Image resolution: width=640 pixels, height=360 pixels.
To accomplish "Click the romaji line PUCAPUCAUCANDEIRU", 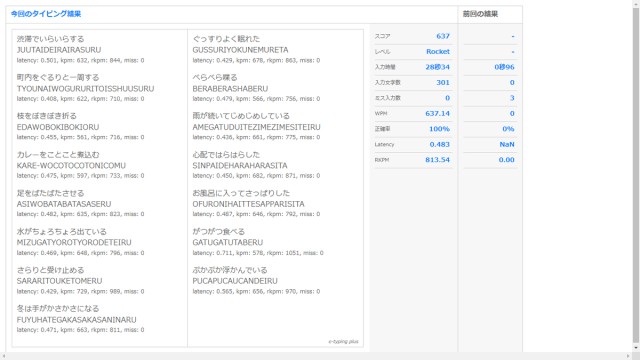I will 235,281.
